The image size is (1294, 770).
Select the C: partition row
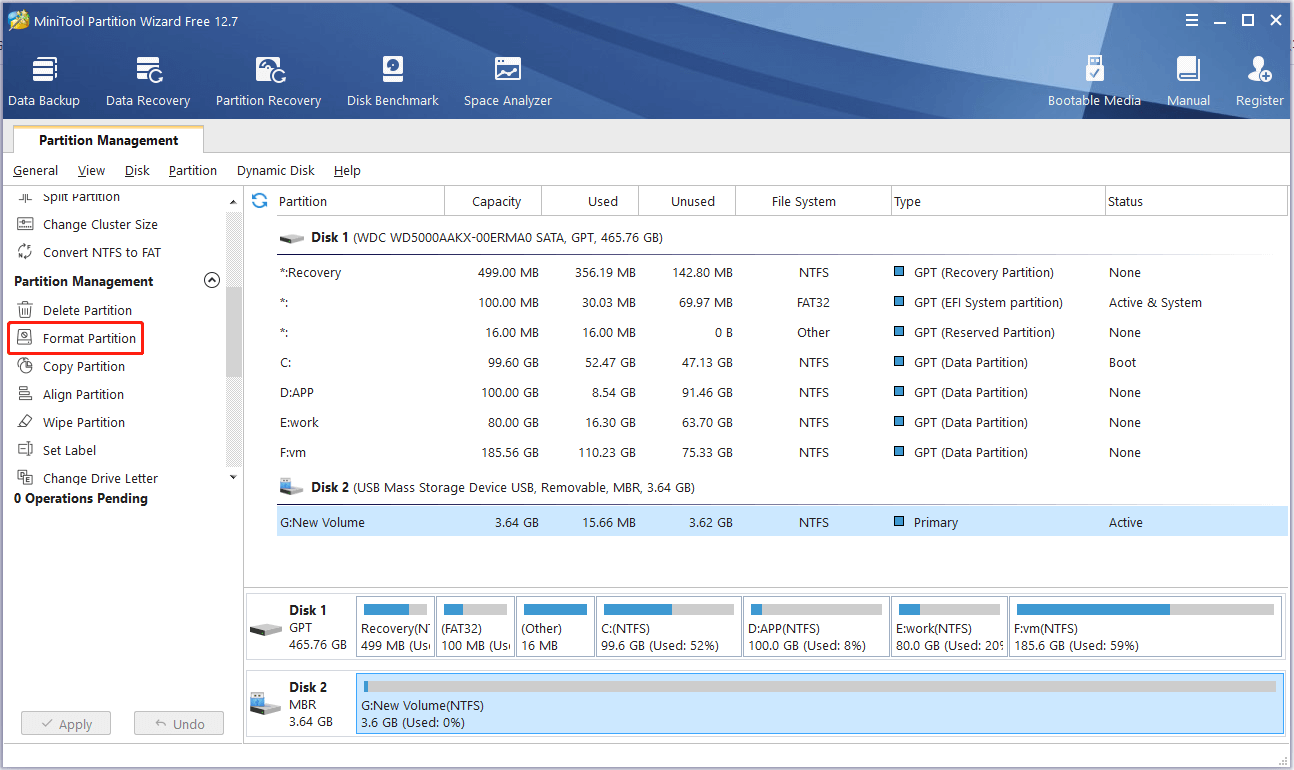[x=782, y=362]
